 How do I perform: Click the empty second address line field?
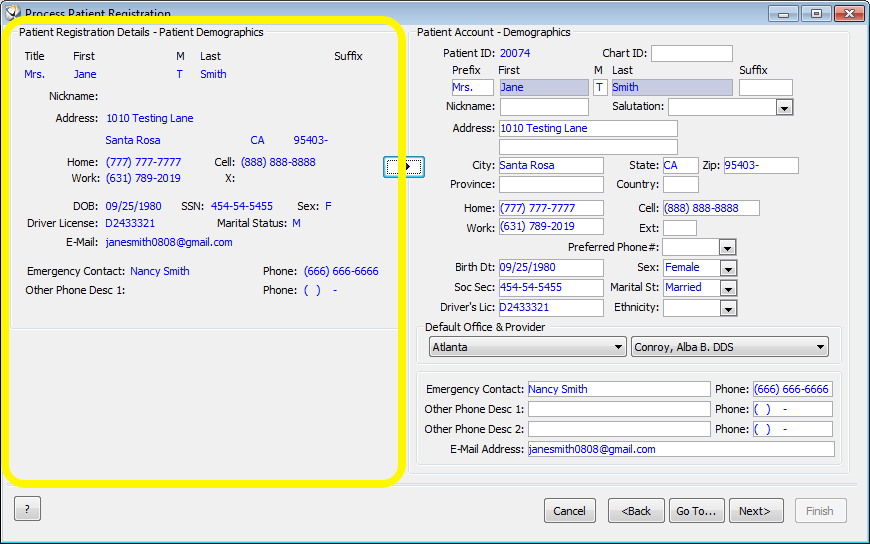pos(588,147)
